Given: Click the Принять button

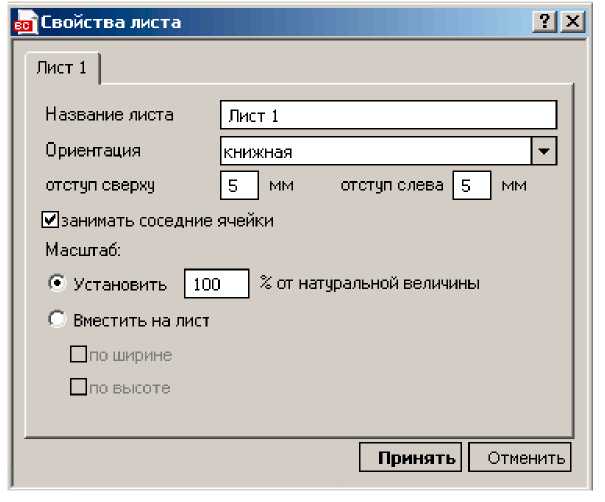Looking at the screenshot, I should pos(410,457).
